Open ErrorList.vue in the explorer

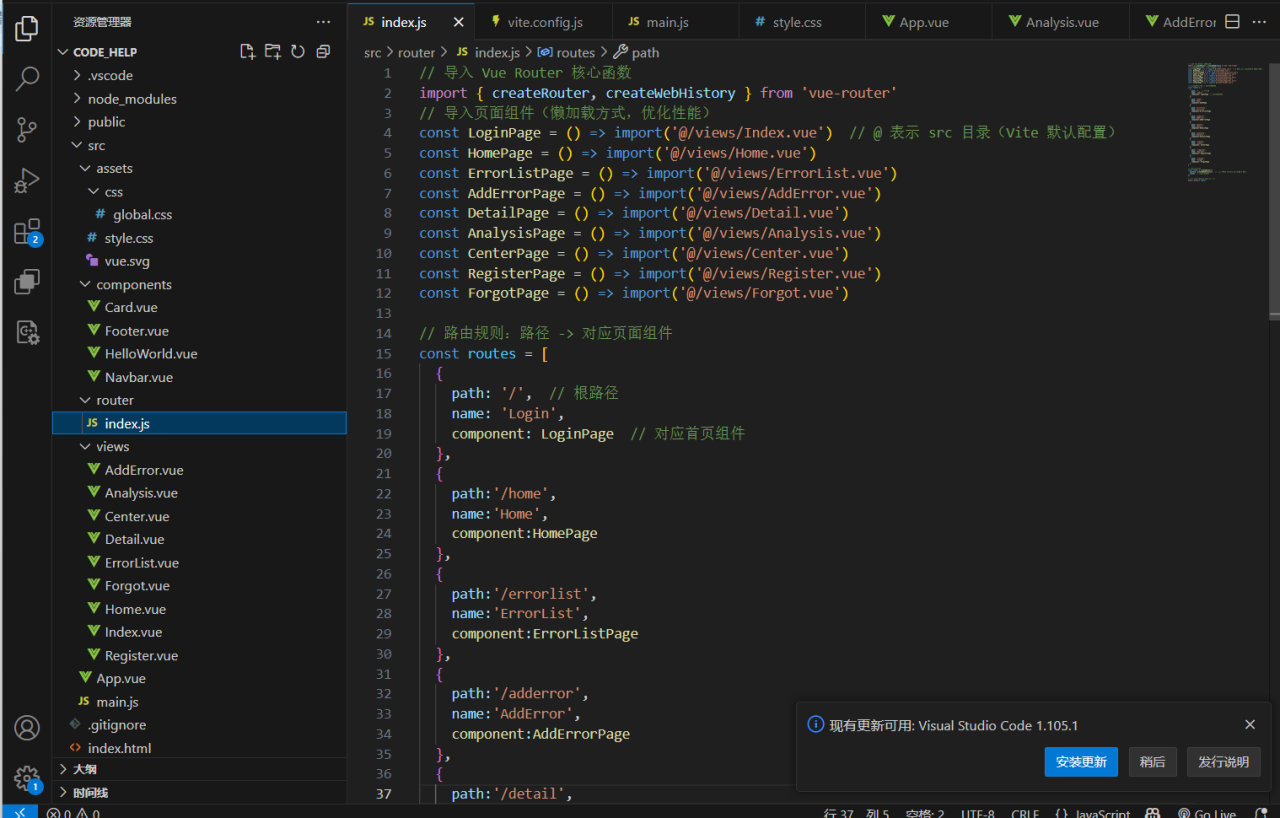pos(199,563)
